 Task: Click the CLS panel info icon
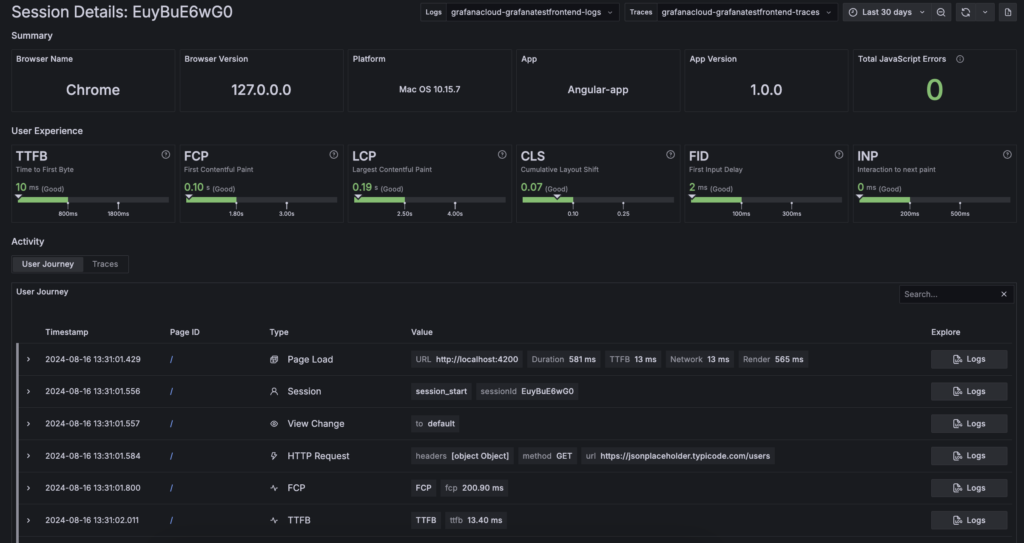tap(670, 155)
